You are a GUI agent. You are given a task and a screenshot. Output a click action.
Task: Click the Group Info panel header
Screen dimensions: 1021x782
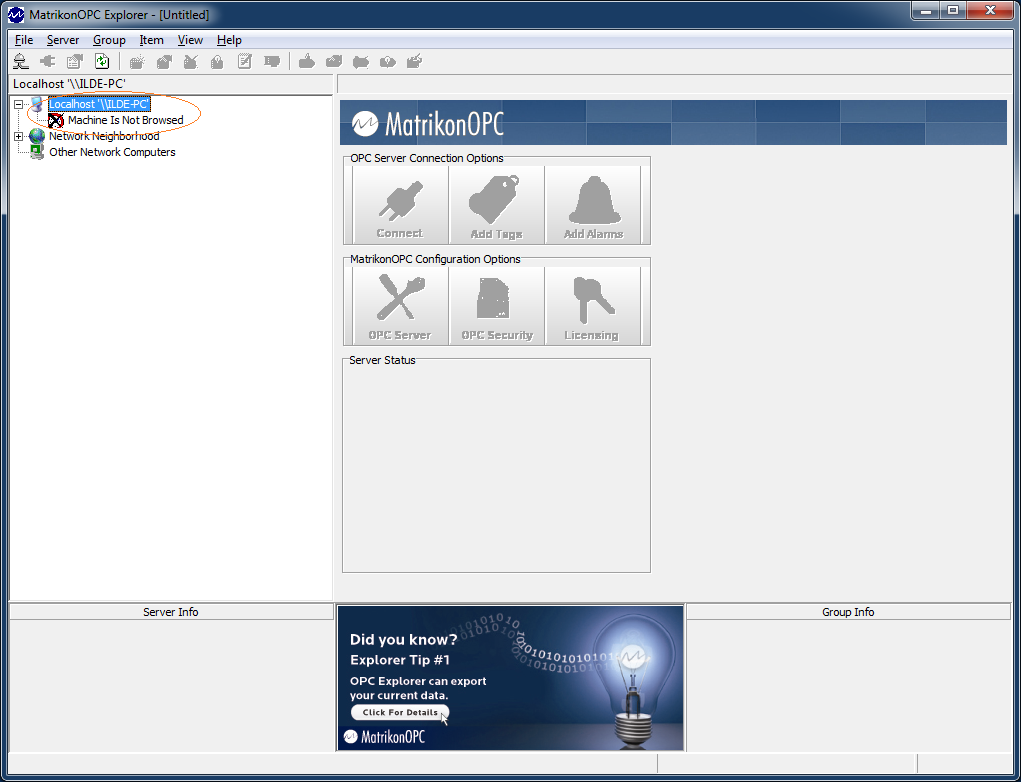(848, 612)
